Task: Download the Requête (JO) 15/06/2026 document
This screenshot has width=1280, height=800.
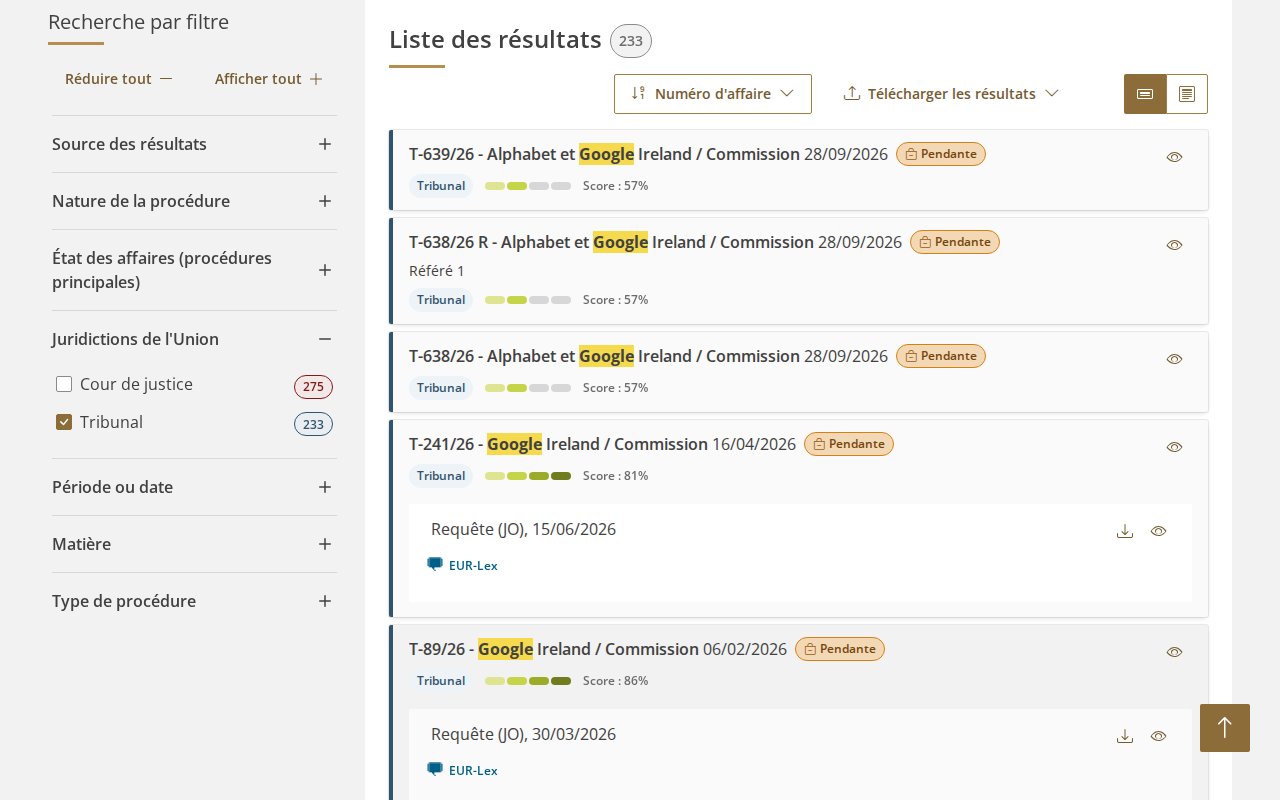Action: click(1125, 531)
